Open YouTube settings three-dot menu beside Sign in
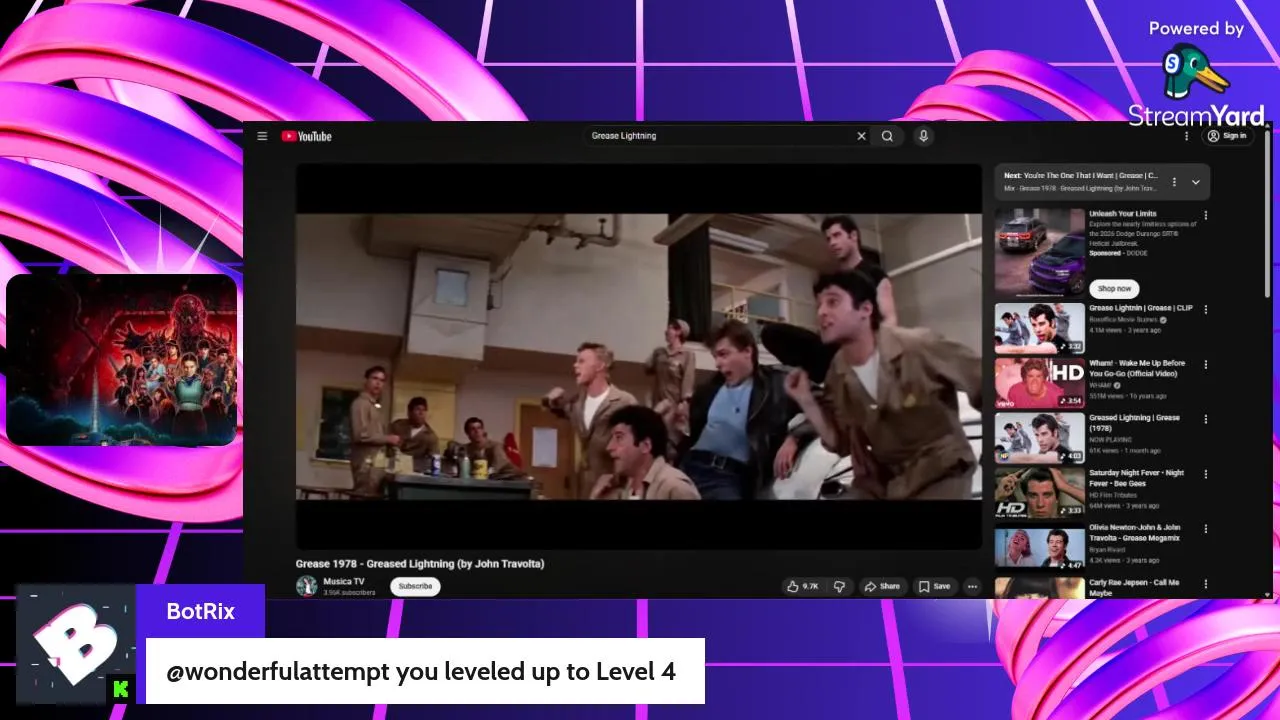The height and width of the screenshot is (720, 1280). pyautogui.click(x=1187, y=136)
